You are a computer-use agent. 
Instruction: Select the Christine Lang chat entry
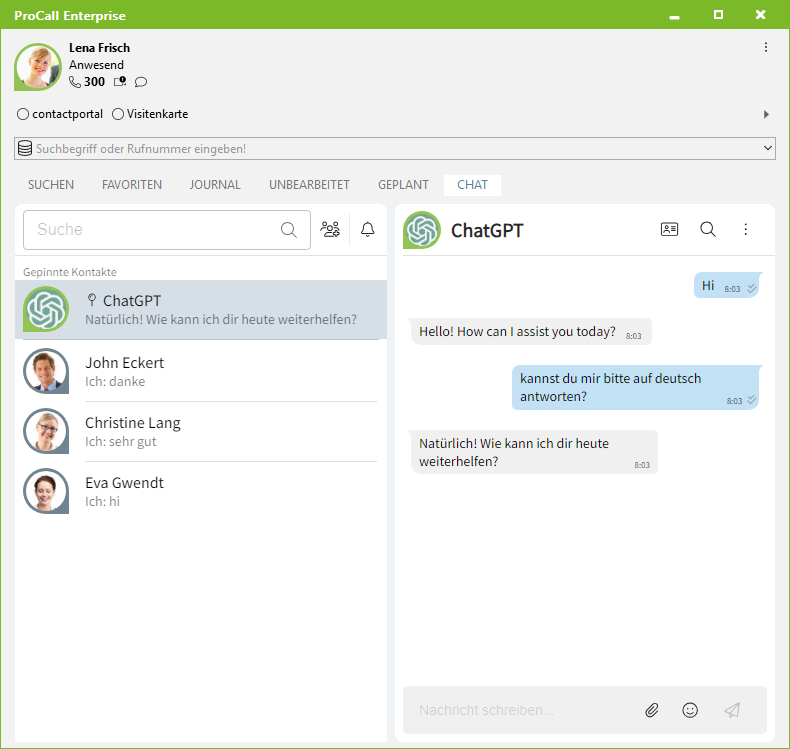point(200,431)
